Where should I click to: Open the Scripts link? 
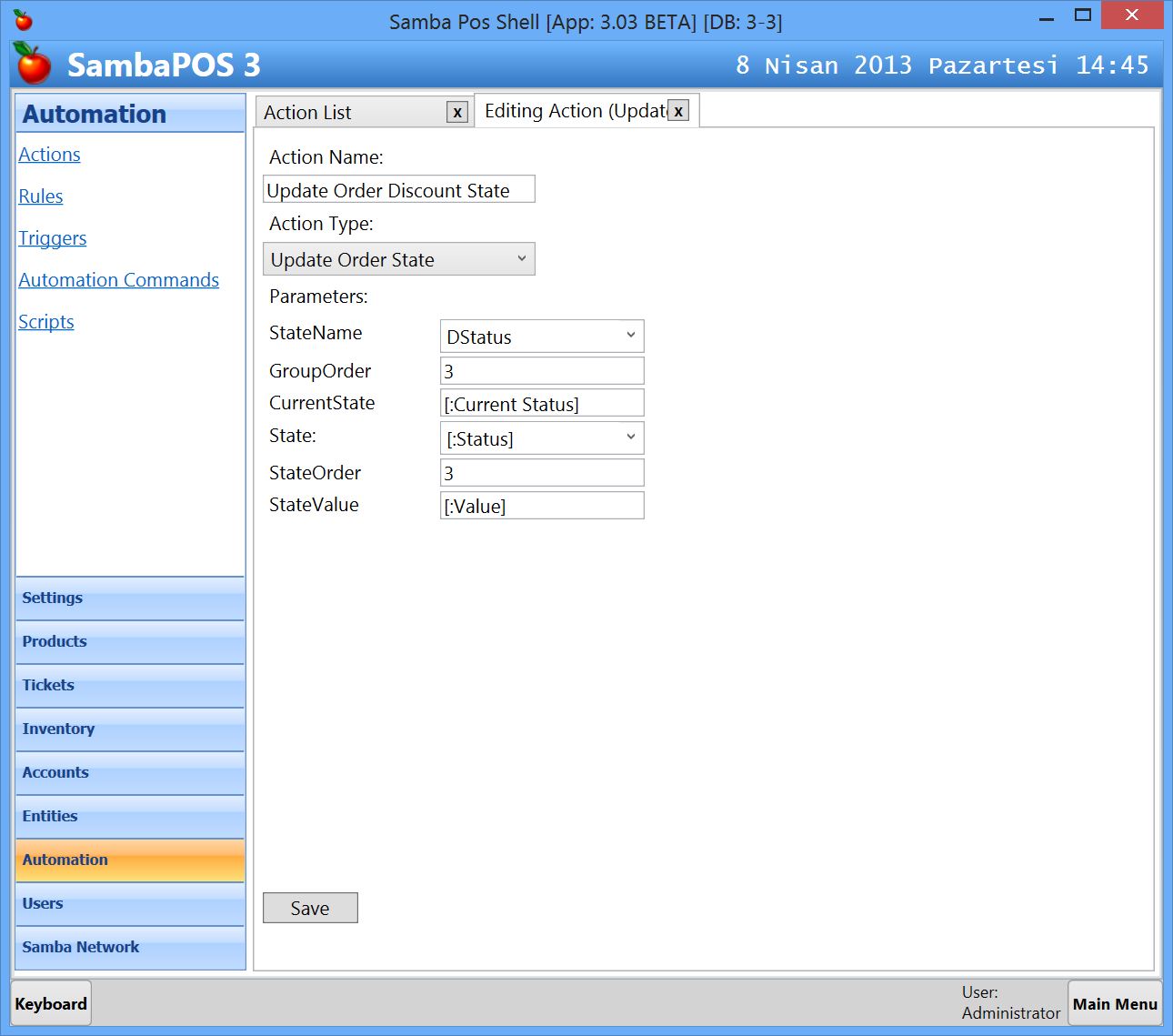[x=46, y=322]
